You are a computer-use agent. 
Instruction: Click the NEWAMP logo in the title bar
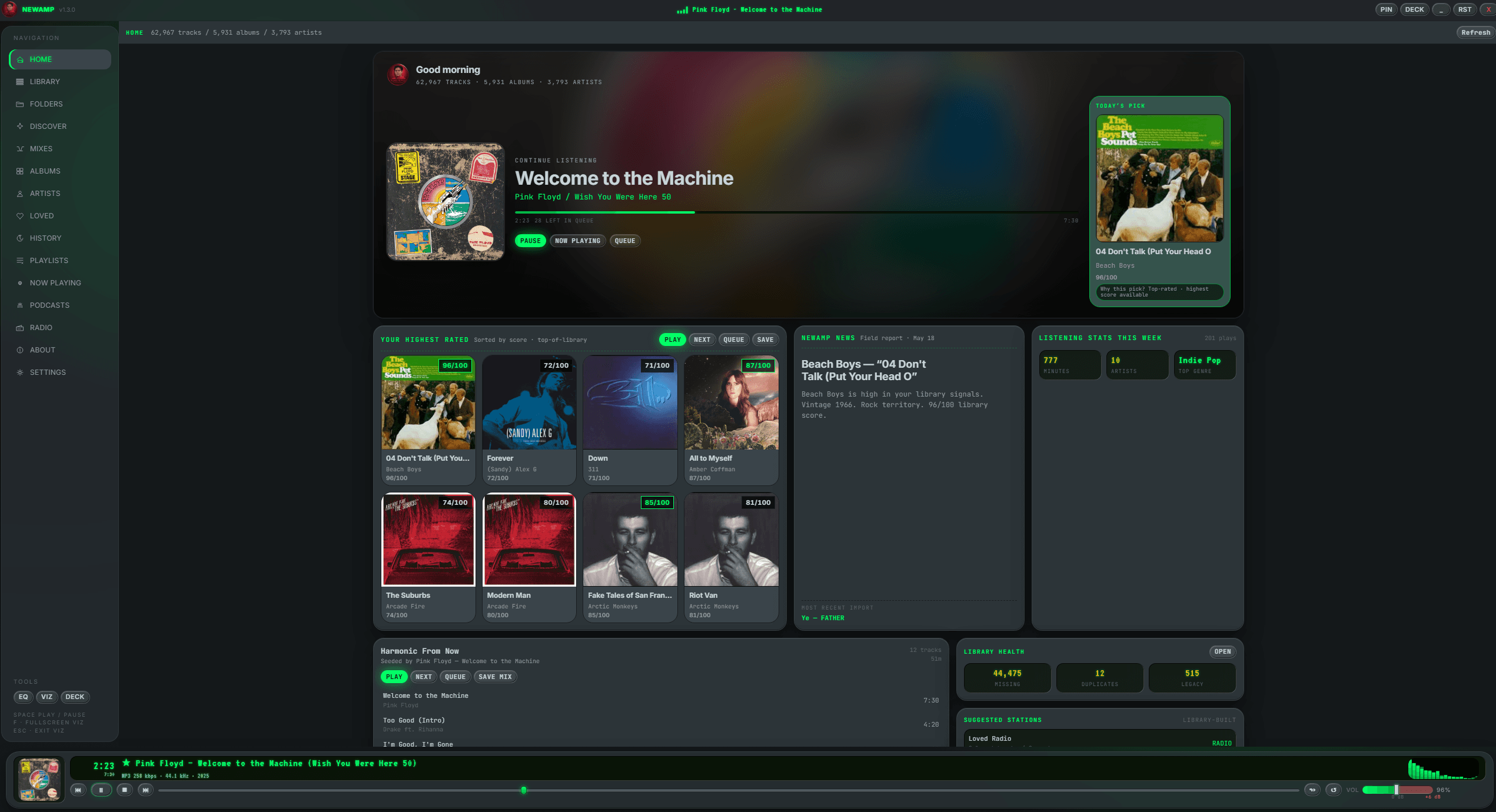(x=10, y=9)
